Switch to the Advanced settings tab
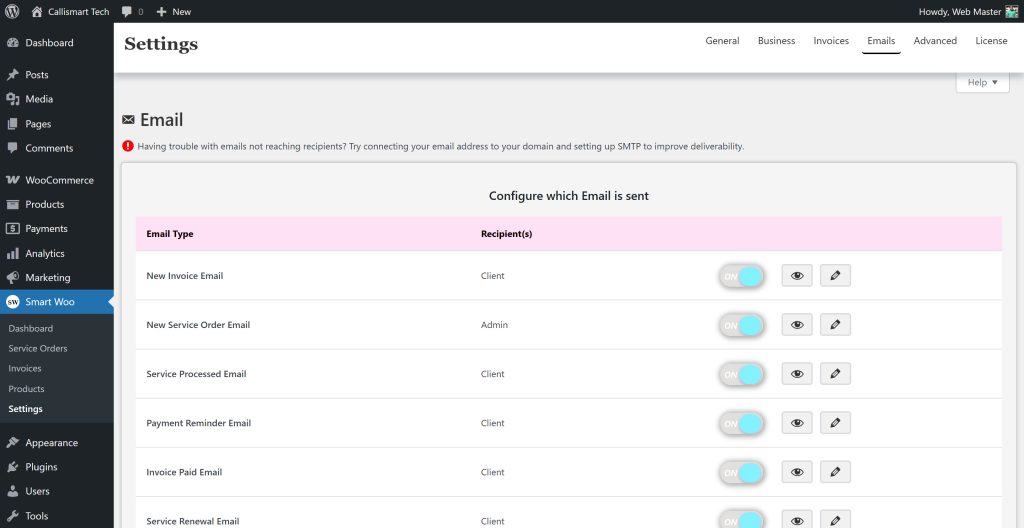 click(x=935, y=41)
